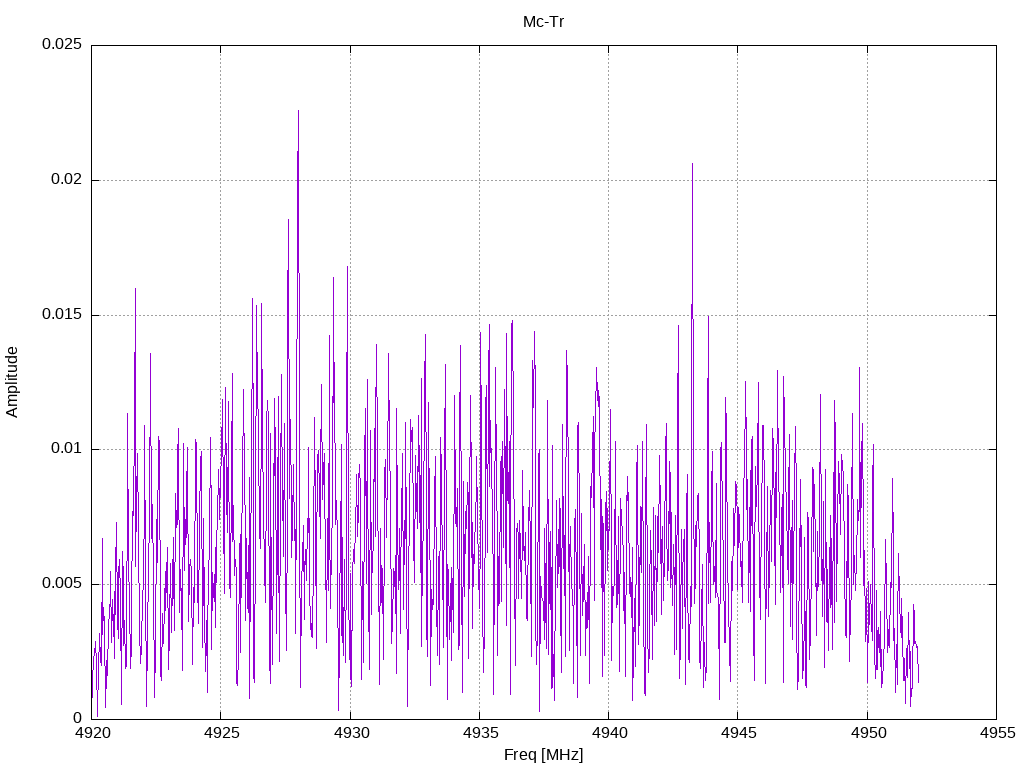Click the 'Freq [MHz]' x-axis label
The width and height of the screenshot is (1024, 768).
tap(543, 755)
